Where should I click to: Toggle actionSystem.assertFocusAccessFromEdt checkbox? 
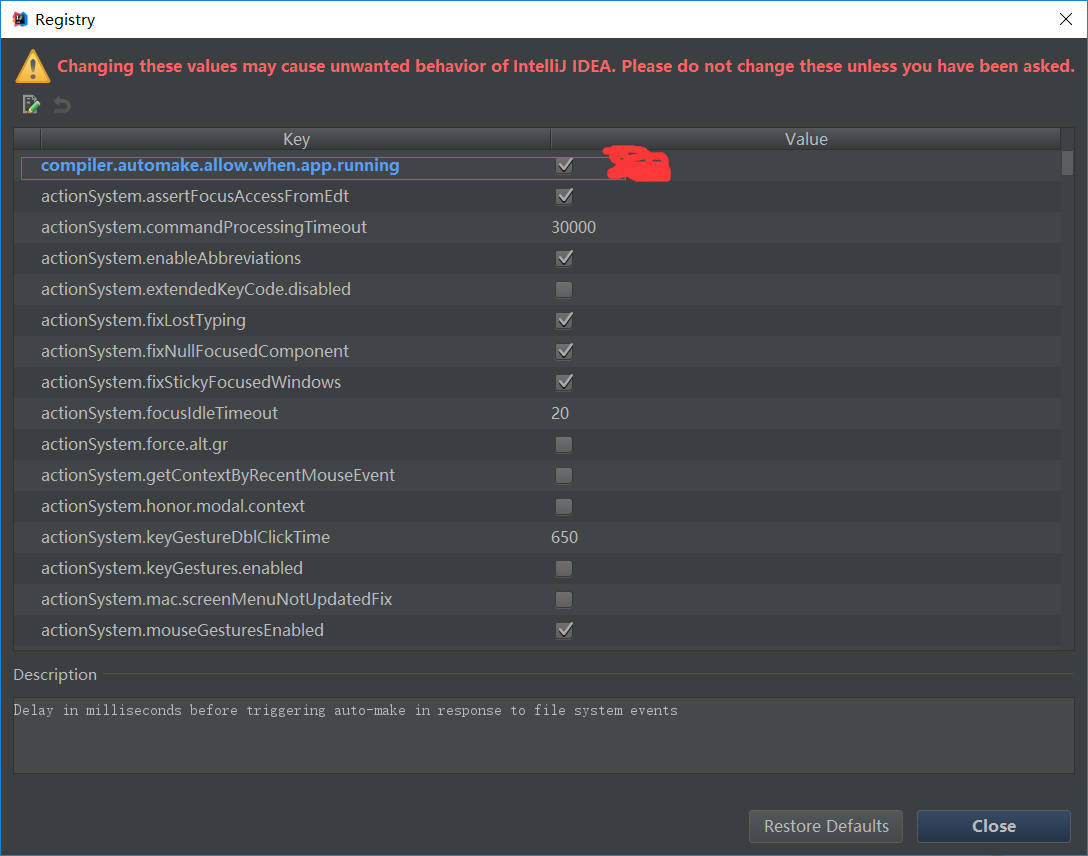564,196
